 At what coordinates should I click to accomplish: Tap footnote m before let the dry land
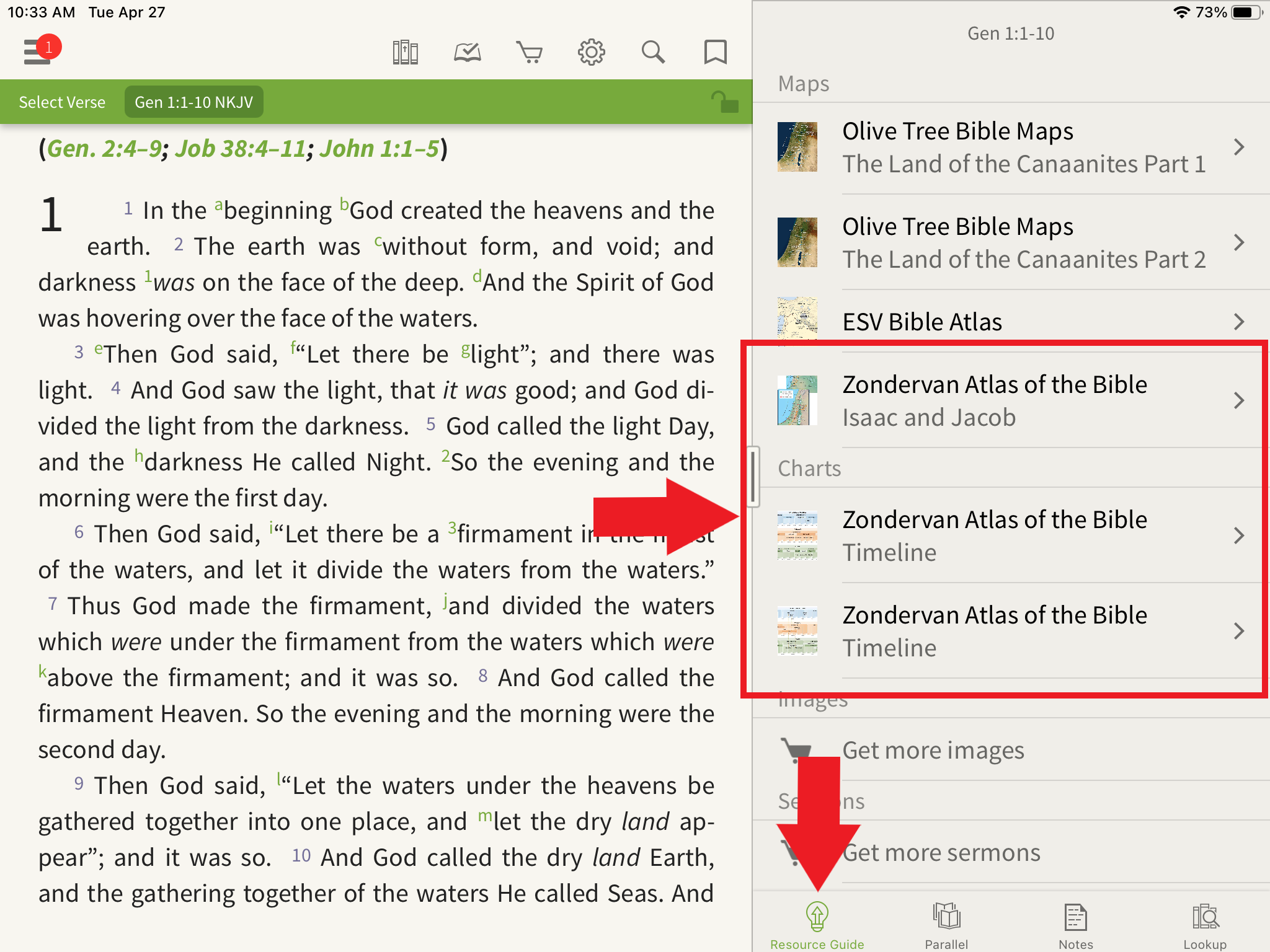point(485,816)
